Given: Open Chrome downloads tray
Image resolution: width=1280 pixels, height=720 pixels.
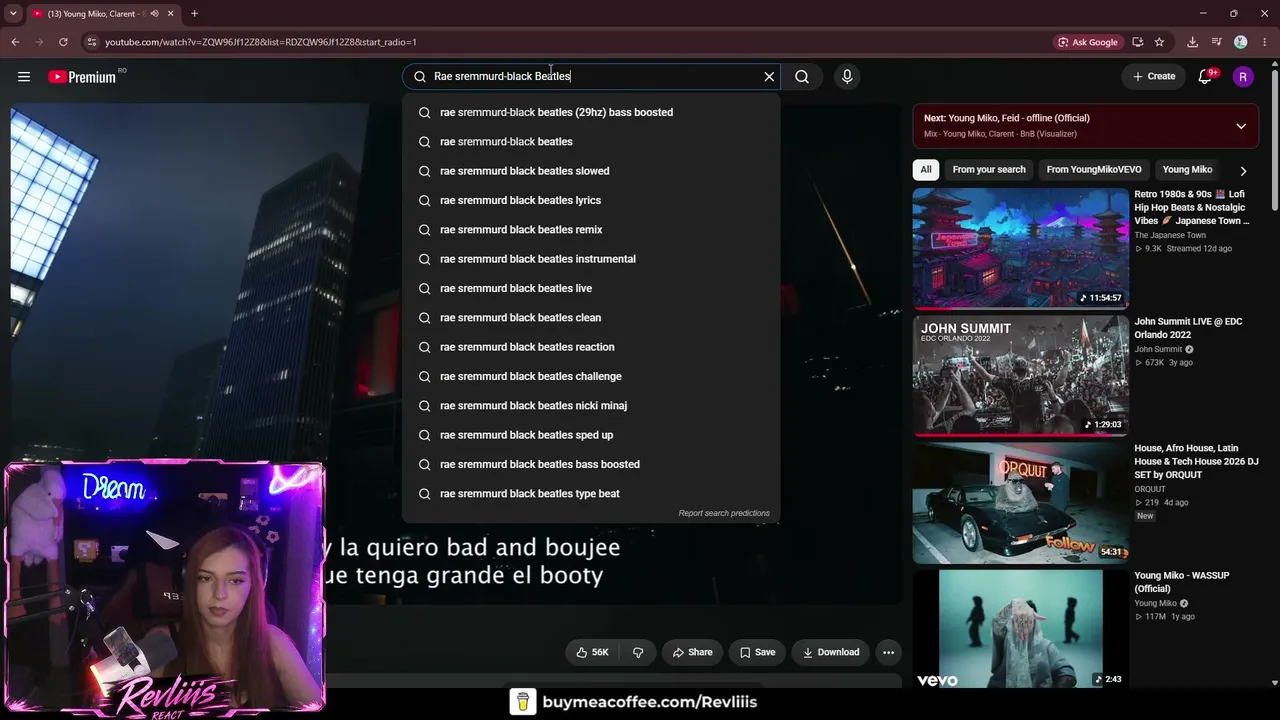Looking at the screenshot, I should pos(1192,42).
